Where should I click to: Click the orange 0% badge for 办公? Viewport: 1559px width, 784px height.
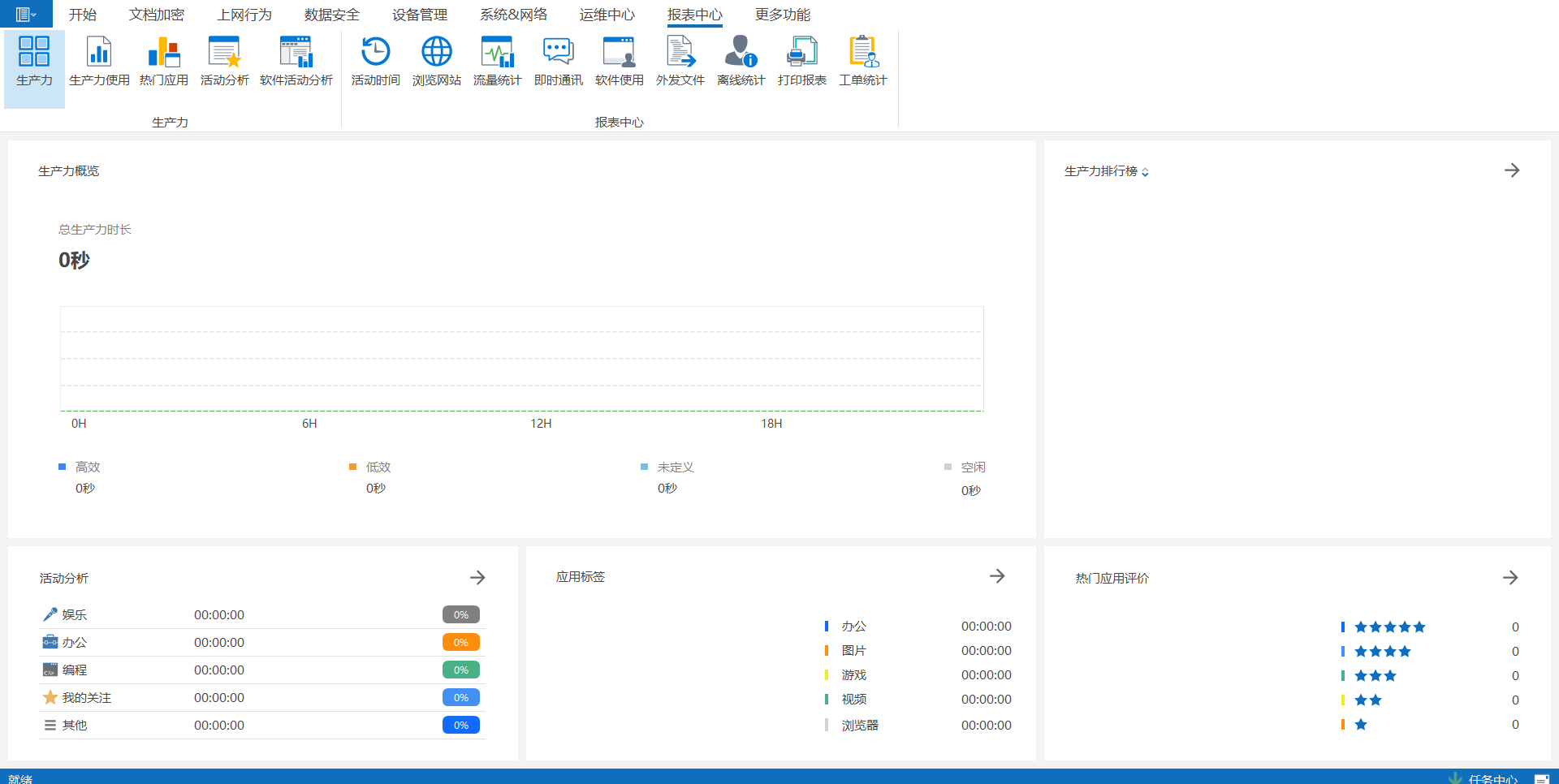point(460,643)
